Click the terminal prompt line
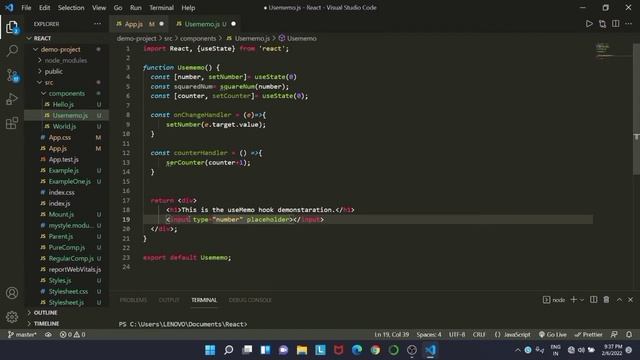Screen dimensions: 640x360 tap(183, 324)
